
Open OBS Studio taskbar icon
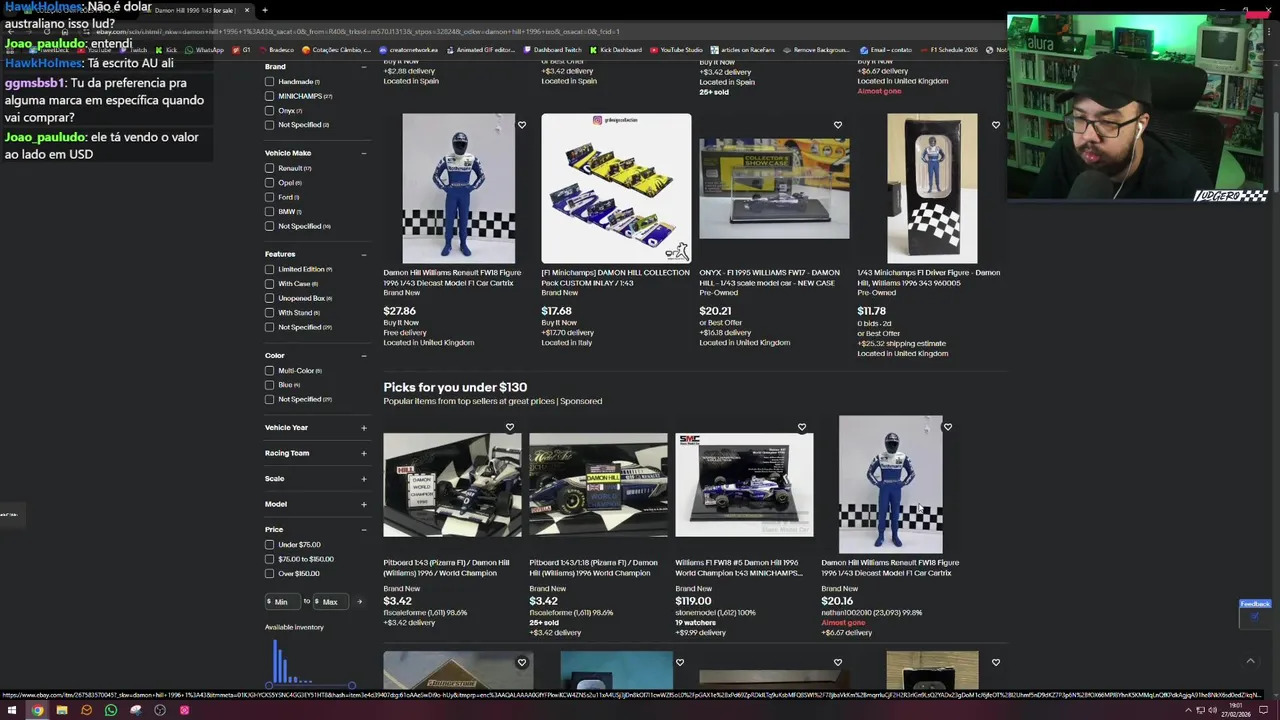tap(160, 710)
